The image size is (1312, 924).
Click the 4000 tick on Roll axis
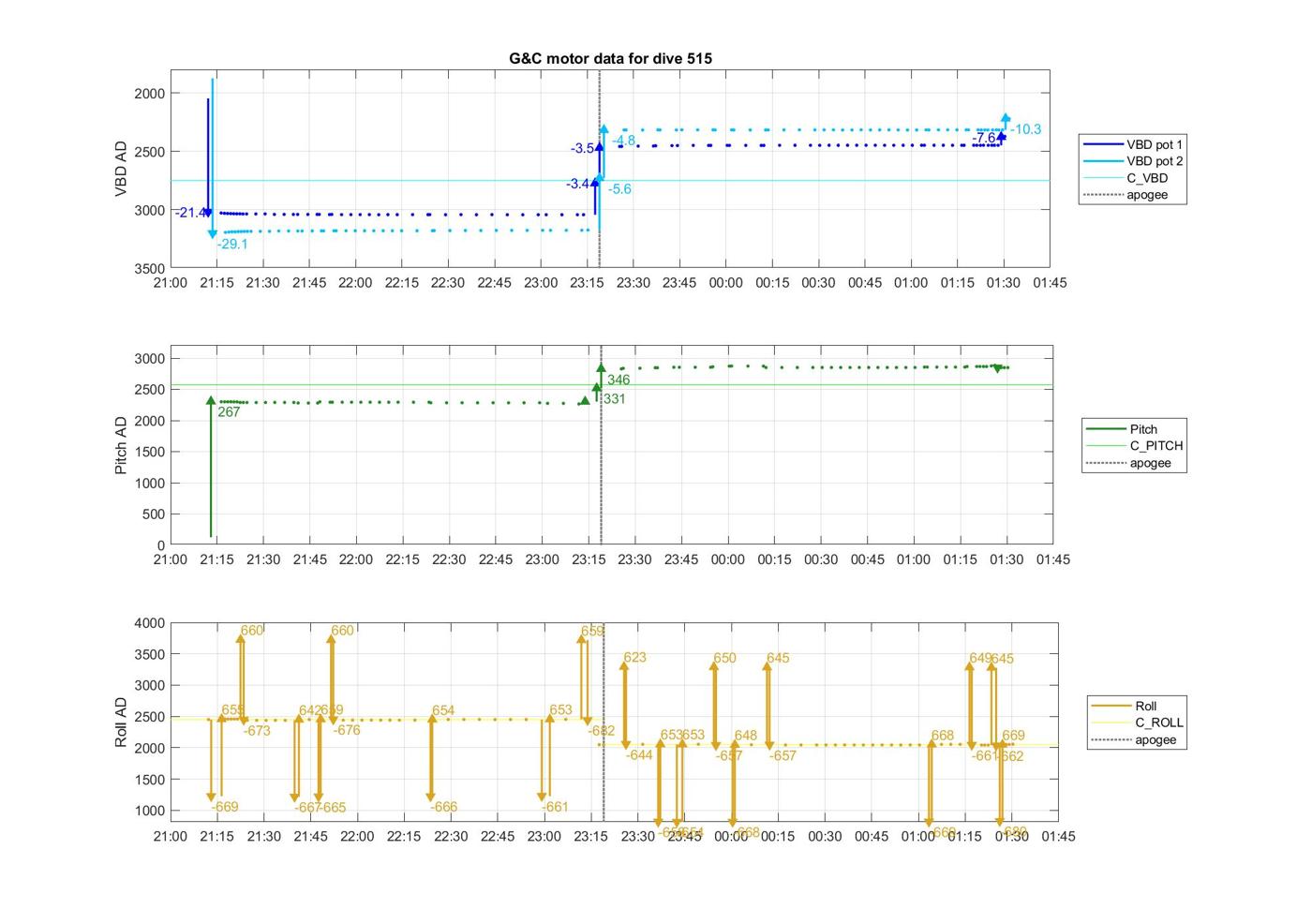[150, 623]
